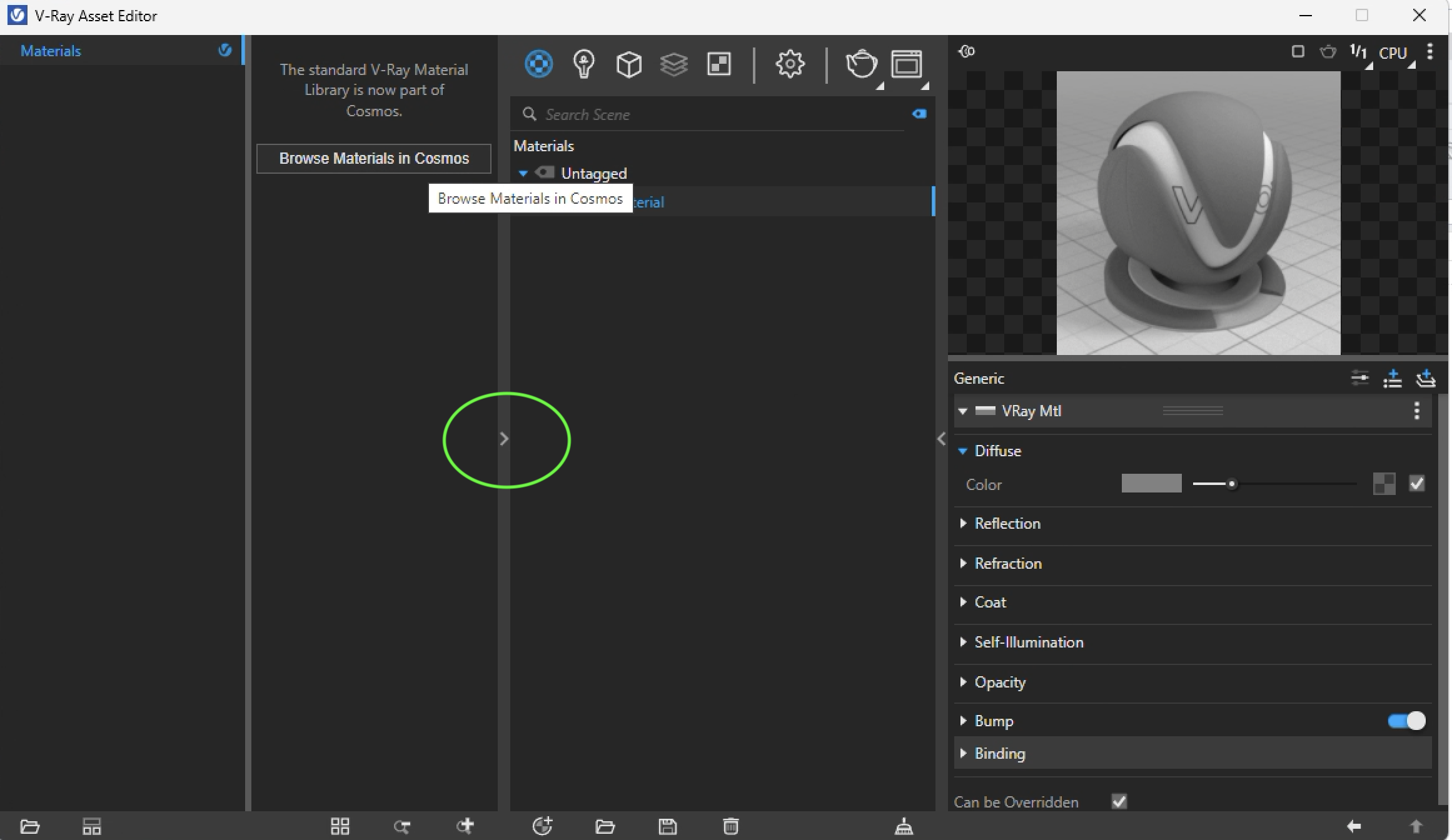
Task: Collapse the Diffuse section
Action: (963, 451)
